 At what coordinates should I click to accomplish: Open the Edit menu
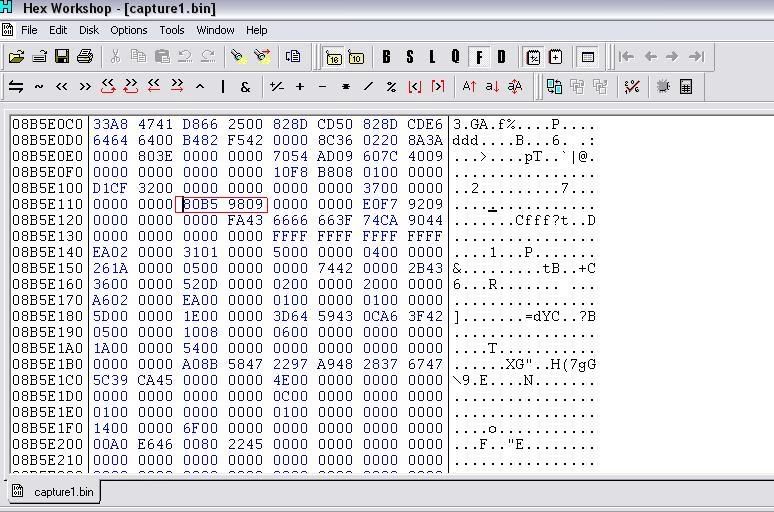click(x=58, y=30)
